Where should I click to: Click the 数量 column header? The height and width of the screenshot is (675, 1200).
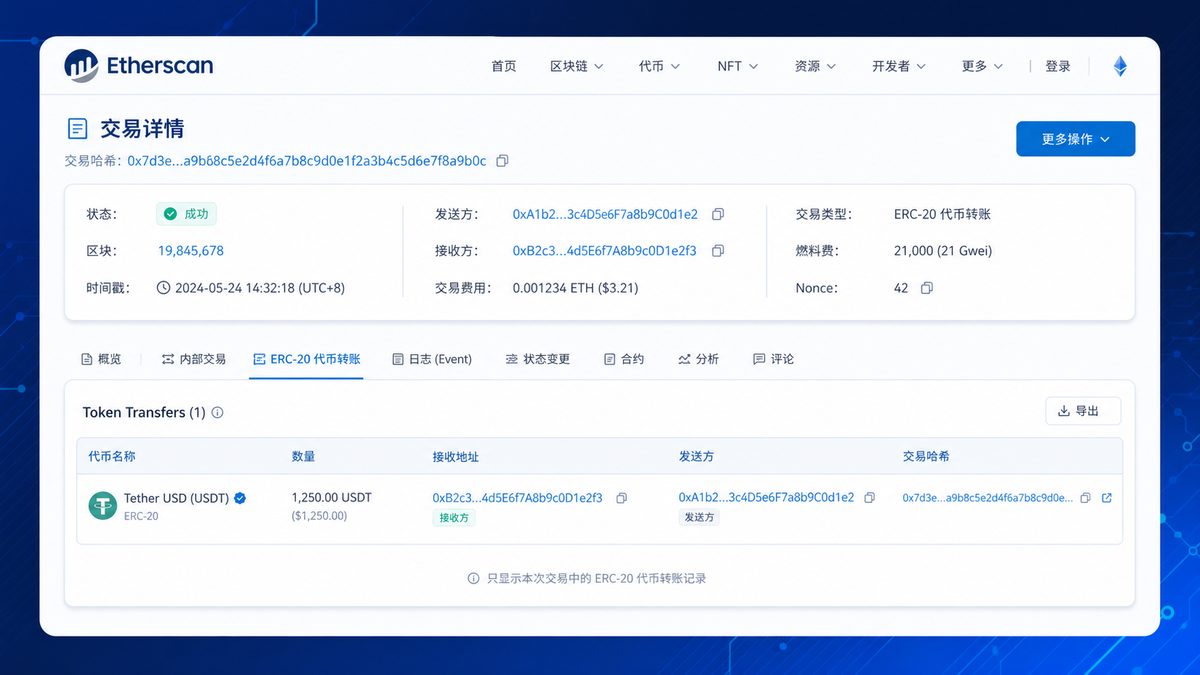point(303,456)
